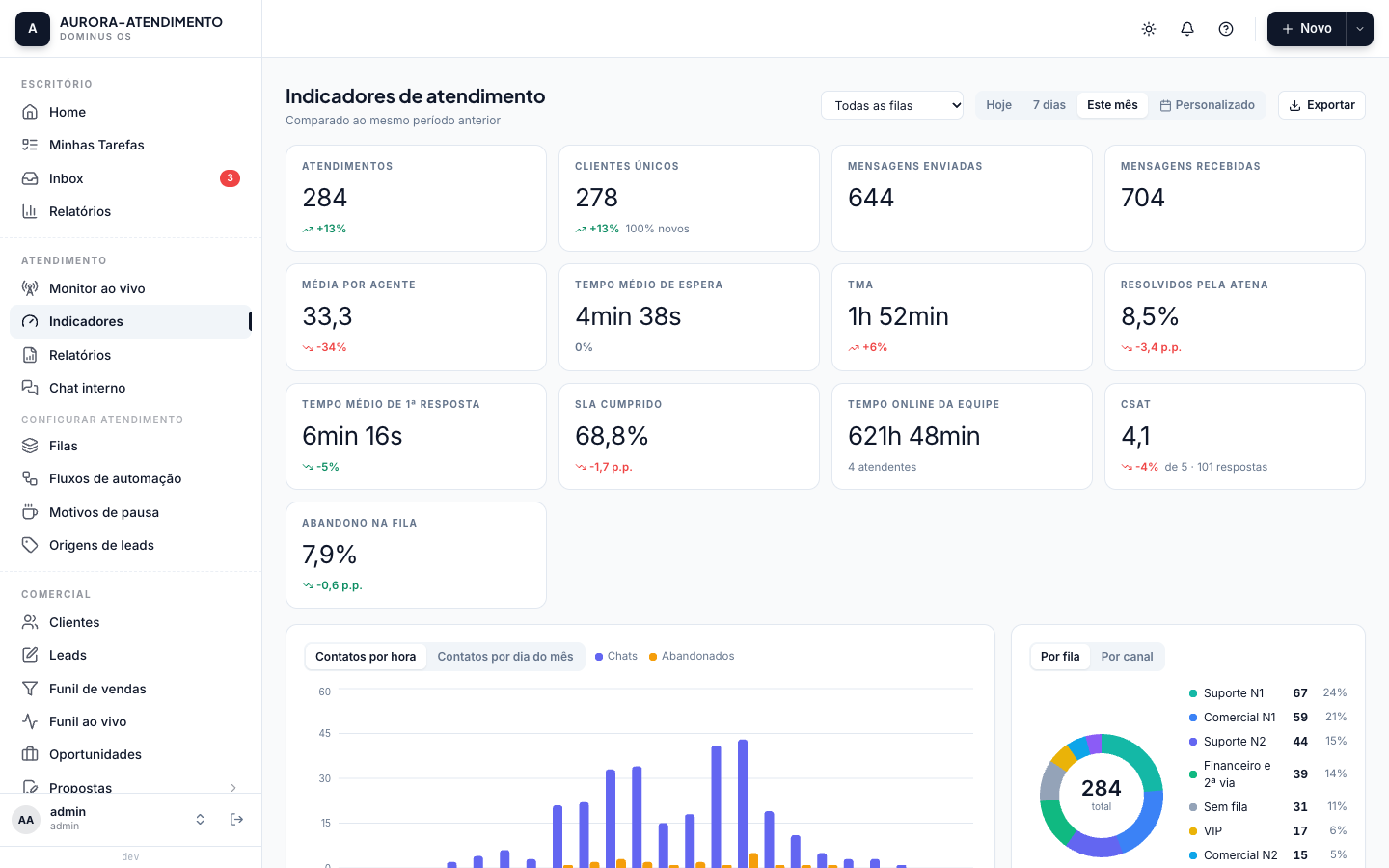The height and width of the screenshot is (868, 1389).
Task: Click the SLA cumprido card
Action: pos(689,437)
